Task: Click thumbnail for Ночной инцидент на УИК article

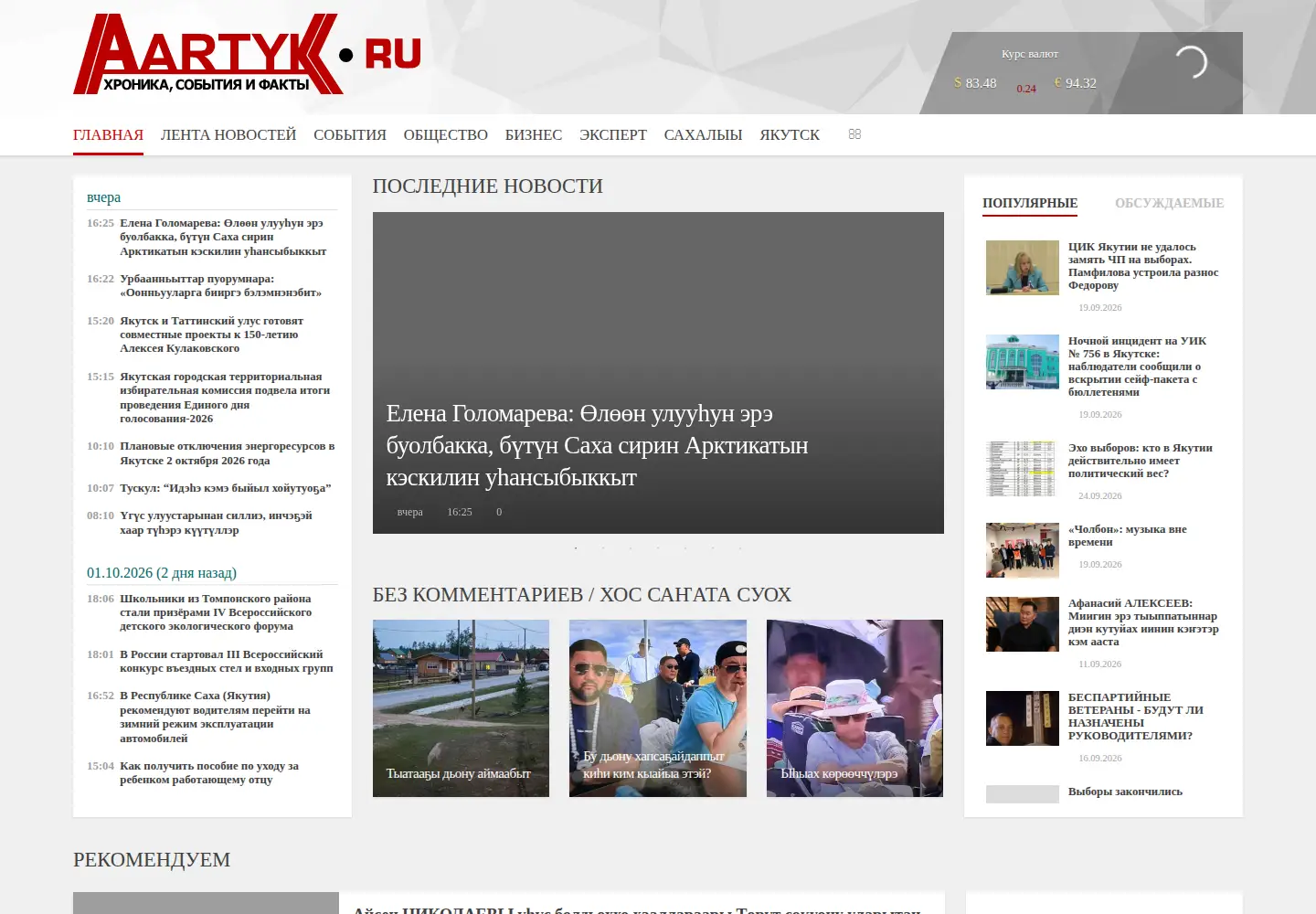Action: click(x=1023, y=362)
